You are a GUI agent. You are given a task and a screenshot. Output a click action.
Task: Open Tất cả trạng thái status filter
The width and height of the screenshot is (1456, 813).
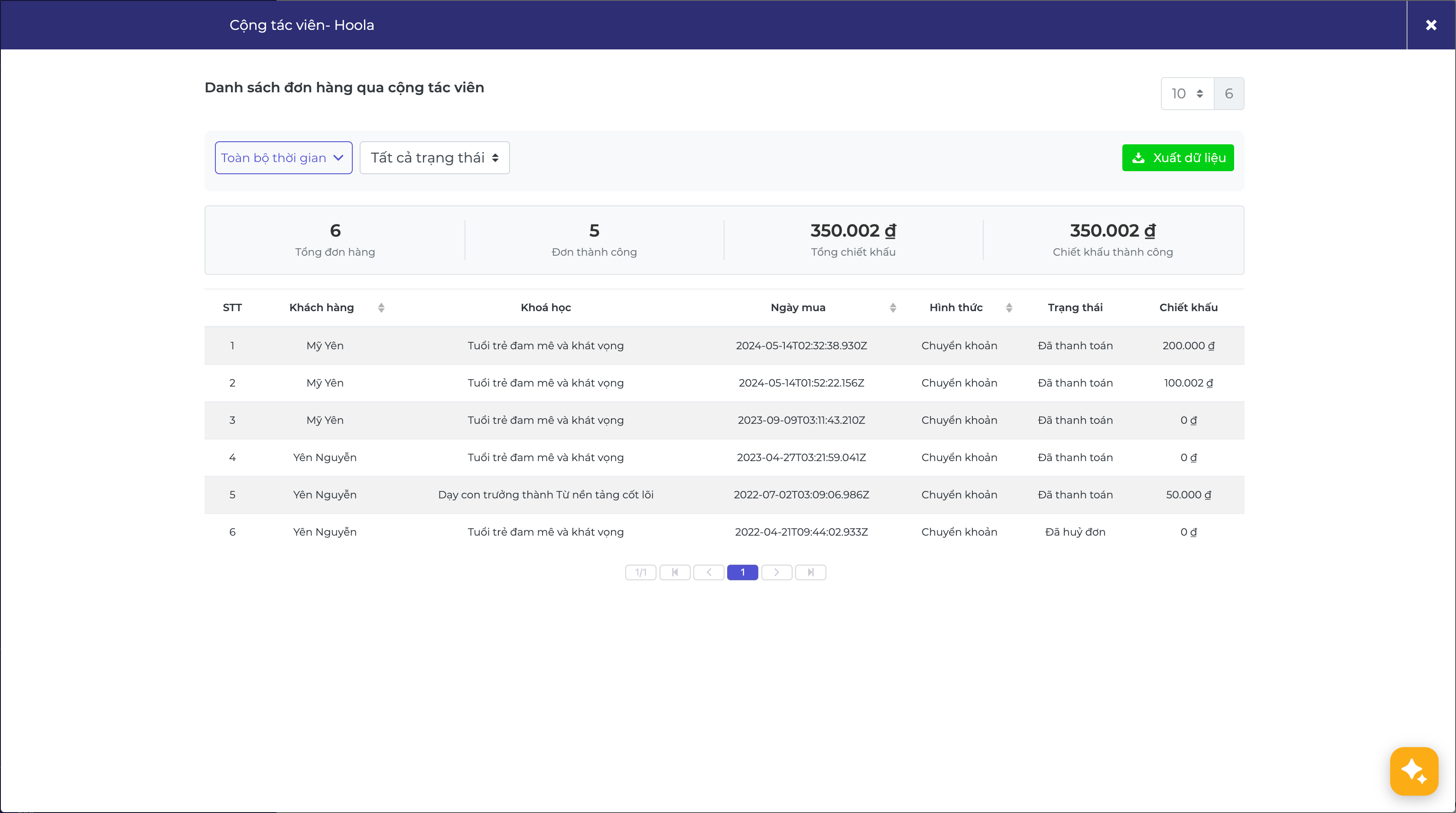434,158
